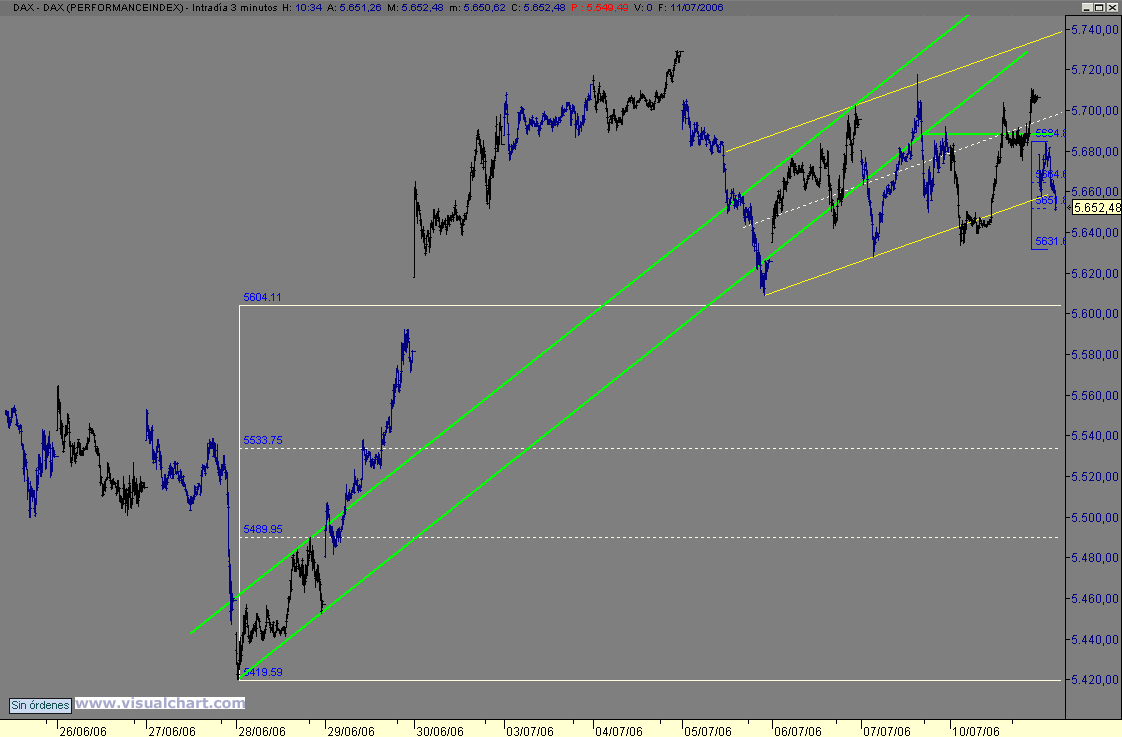Click the 5.680,00 price axis value
The image size is (1122, 737).
(x=1094, y=151)
